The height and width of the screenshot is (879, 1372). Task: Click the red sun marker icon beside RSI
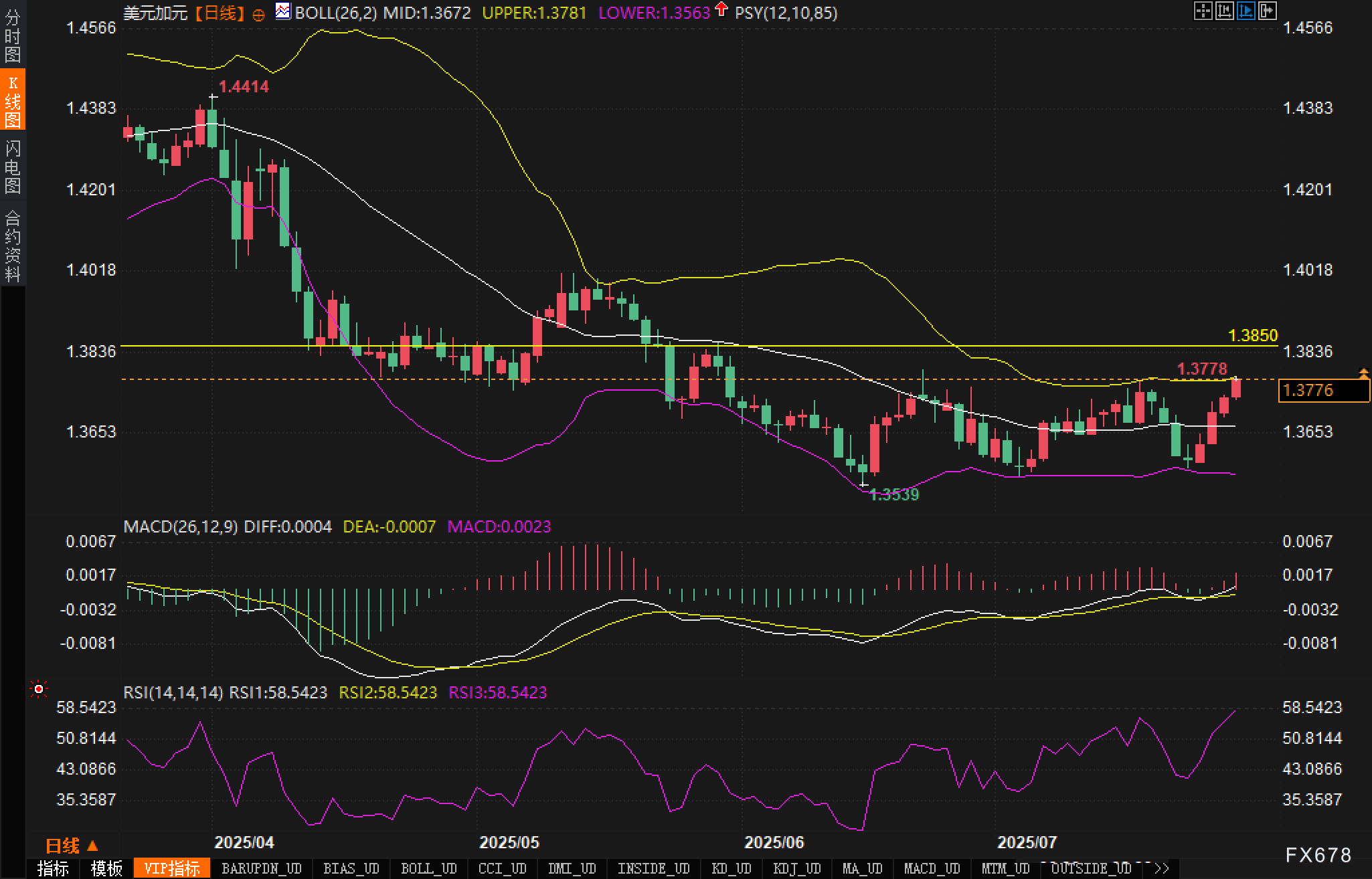pos(39,689)
